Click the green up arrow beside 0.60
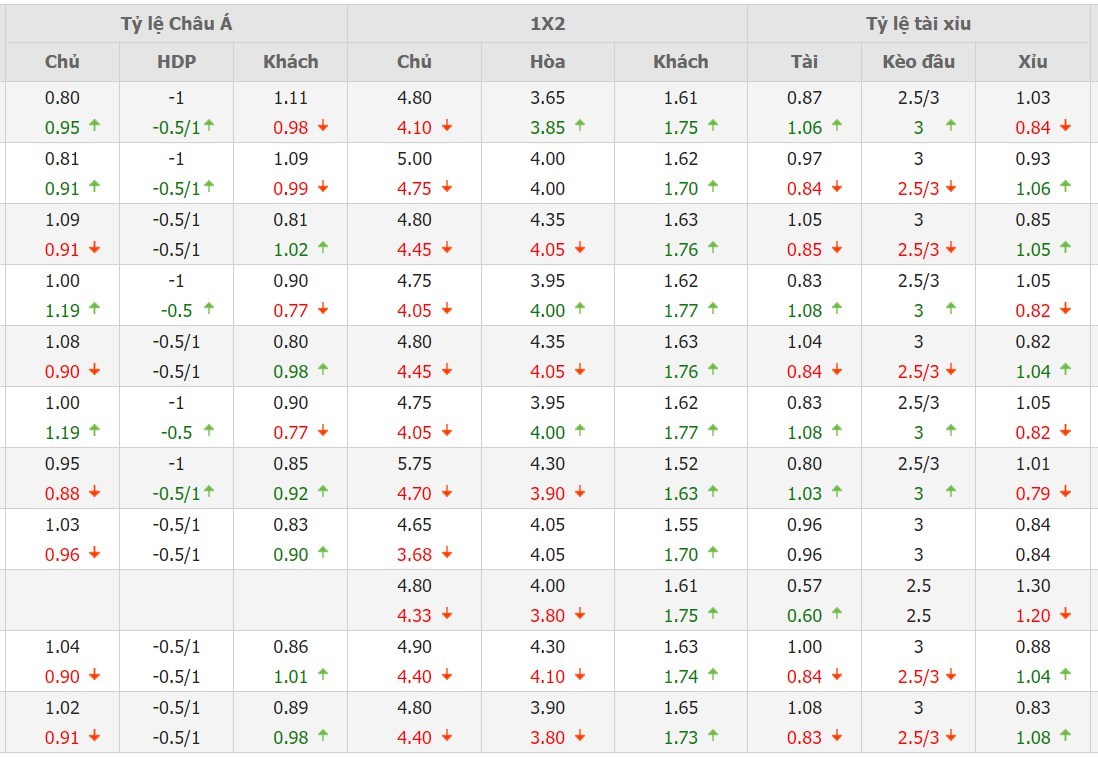This screenshot has height=757, width=1098. (x=837, y=615)
